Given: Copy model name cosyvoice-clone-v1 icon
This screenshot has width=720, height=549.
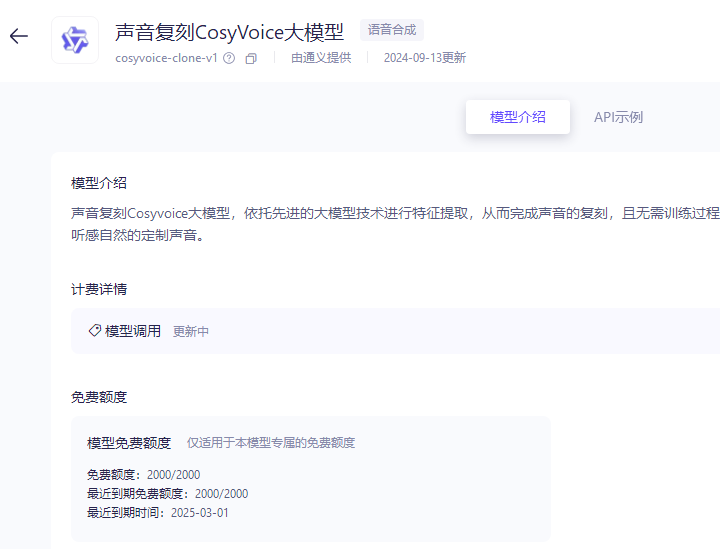Looking at the screenshot, I should pyautogui.click(x=251, y=59).
